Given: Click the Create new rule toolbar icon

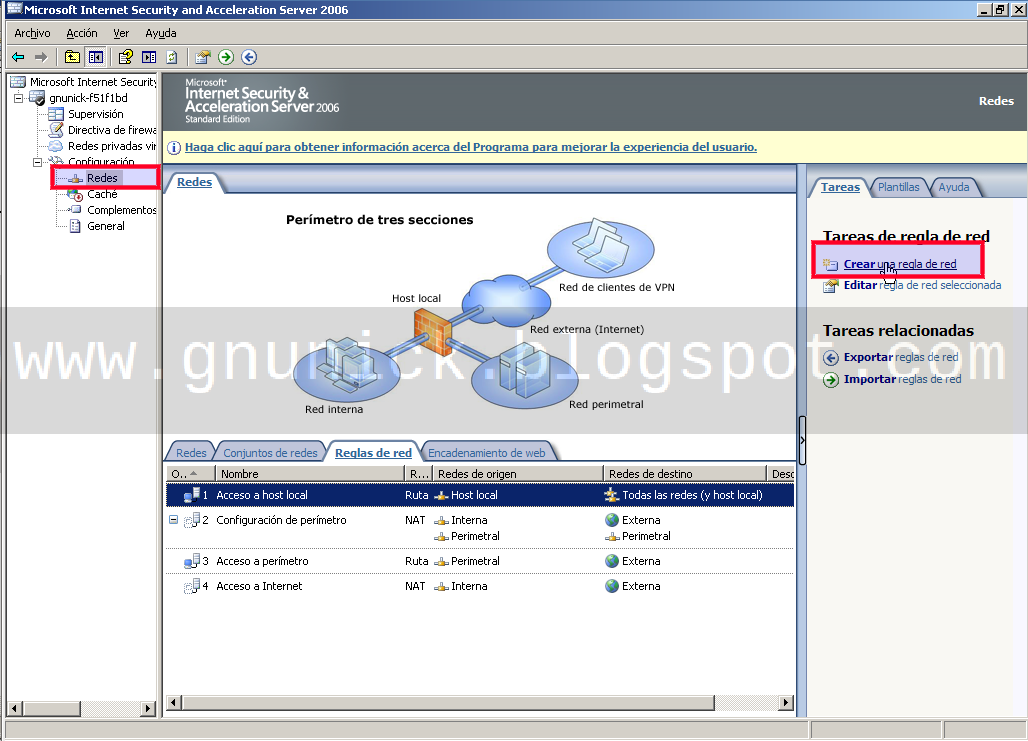Looking at the screenshot, I should 203,58.
